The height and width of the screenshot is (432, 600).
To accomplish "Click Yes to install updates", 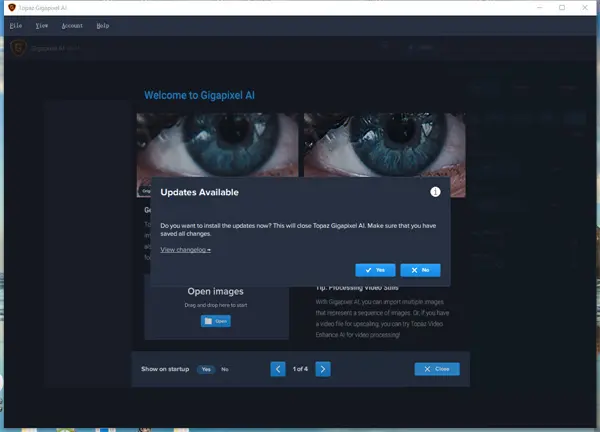I will coord(375,270).
